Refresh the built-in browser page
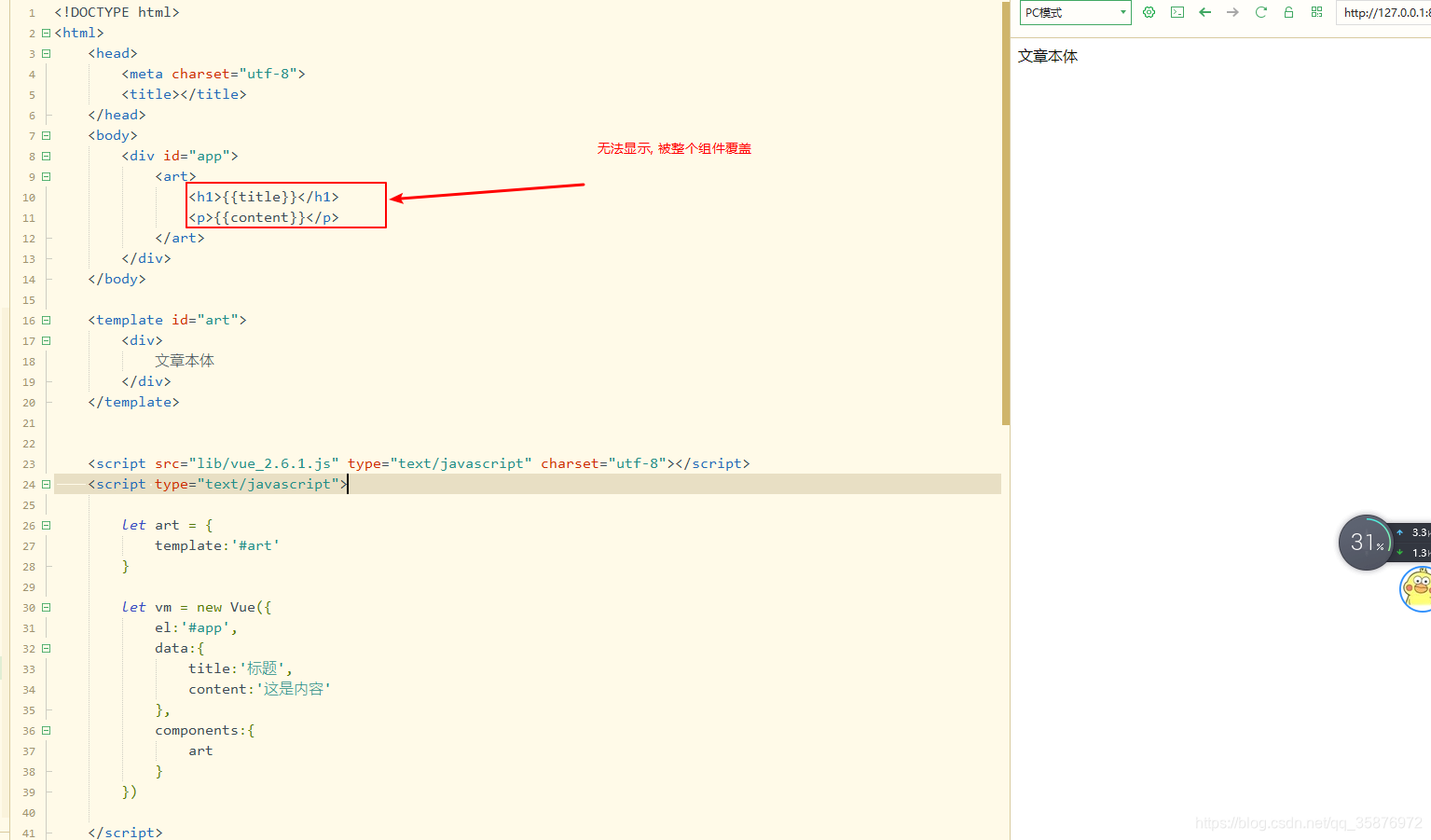Viewport: 1431px width, 840px height. pyautogui.click(x=1260, y=12)
